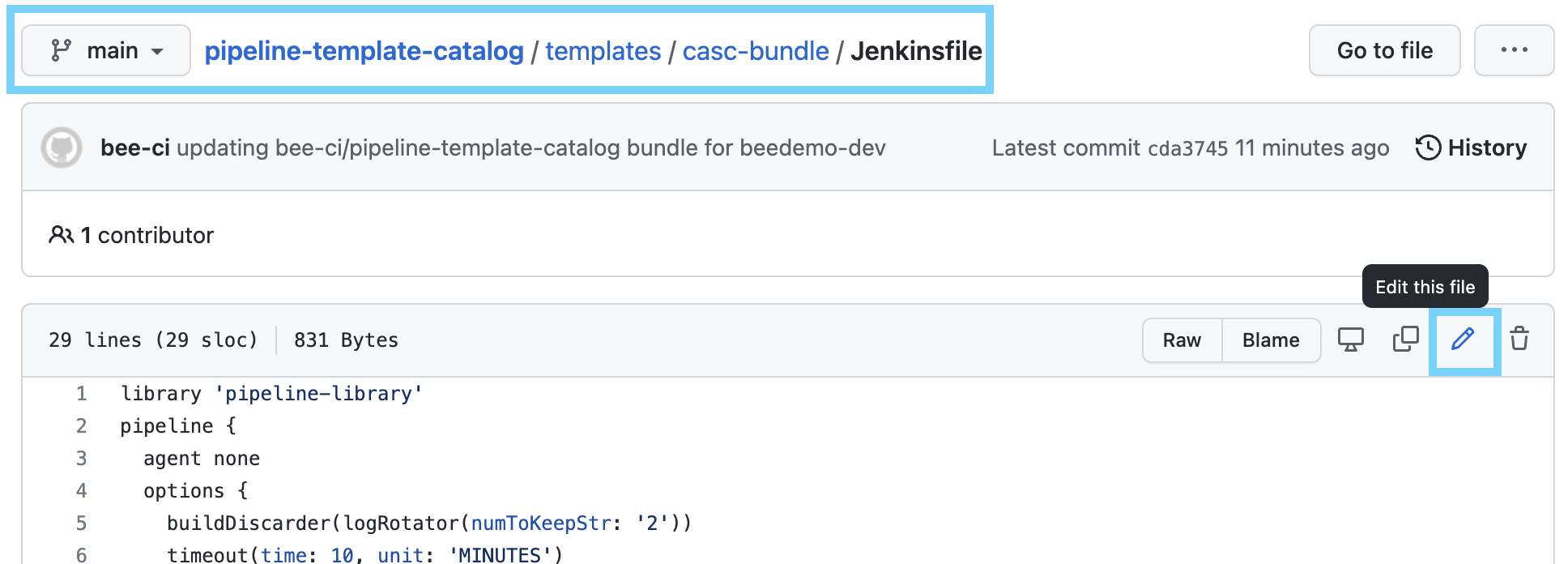
Task: Go to the templates folder breadcrumb
Action: click(603, 50)
